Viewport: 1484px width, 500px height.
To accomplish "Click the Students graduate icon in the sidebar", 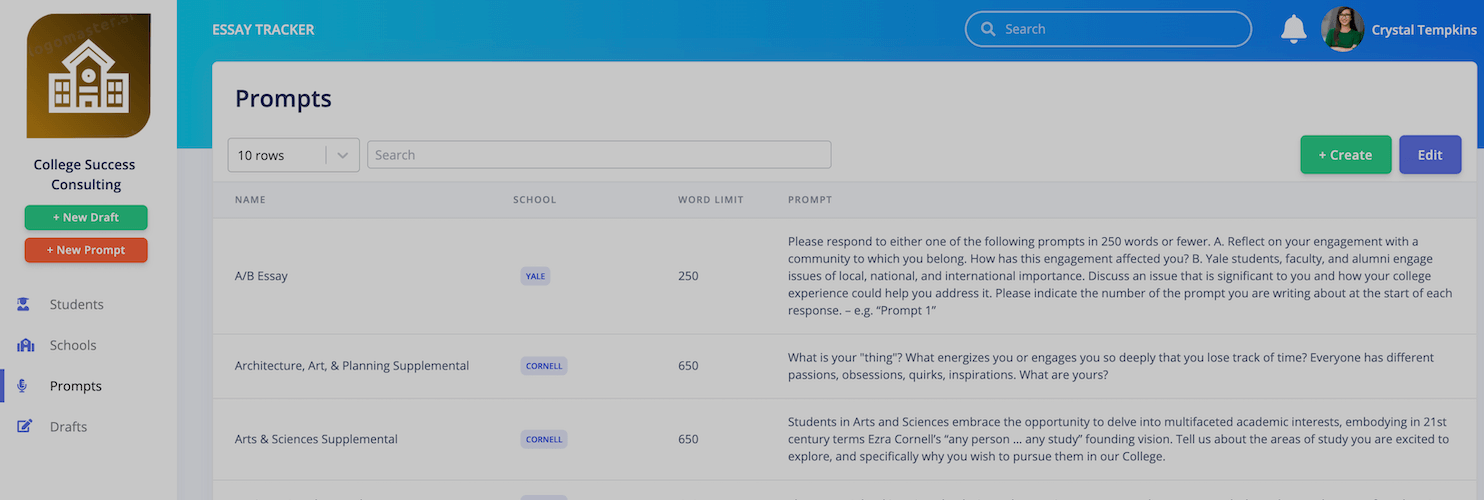I will (24, 304).
